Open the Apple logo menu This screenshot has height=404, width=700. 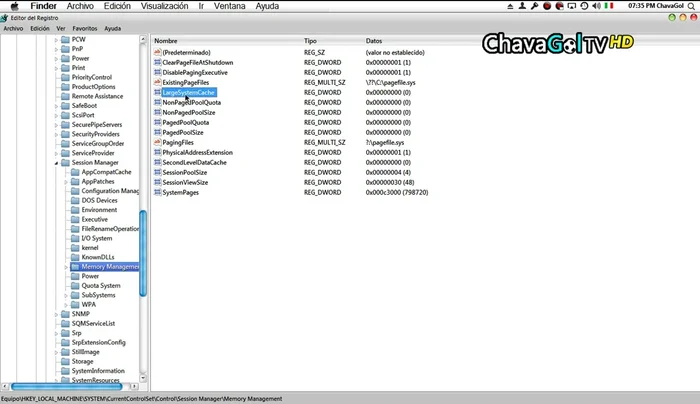click(x=14, y=6)
